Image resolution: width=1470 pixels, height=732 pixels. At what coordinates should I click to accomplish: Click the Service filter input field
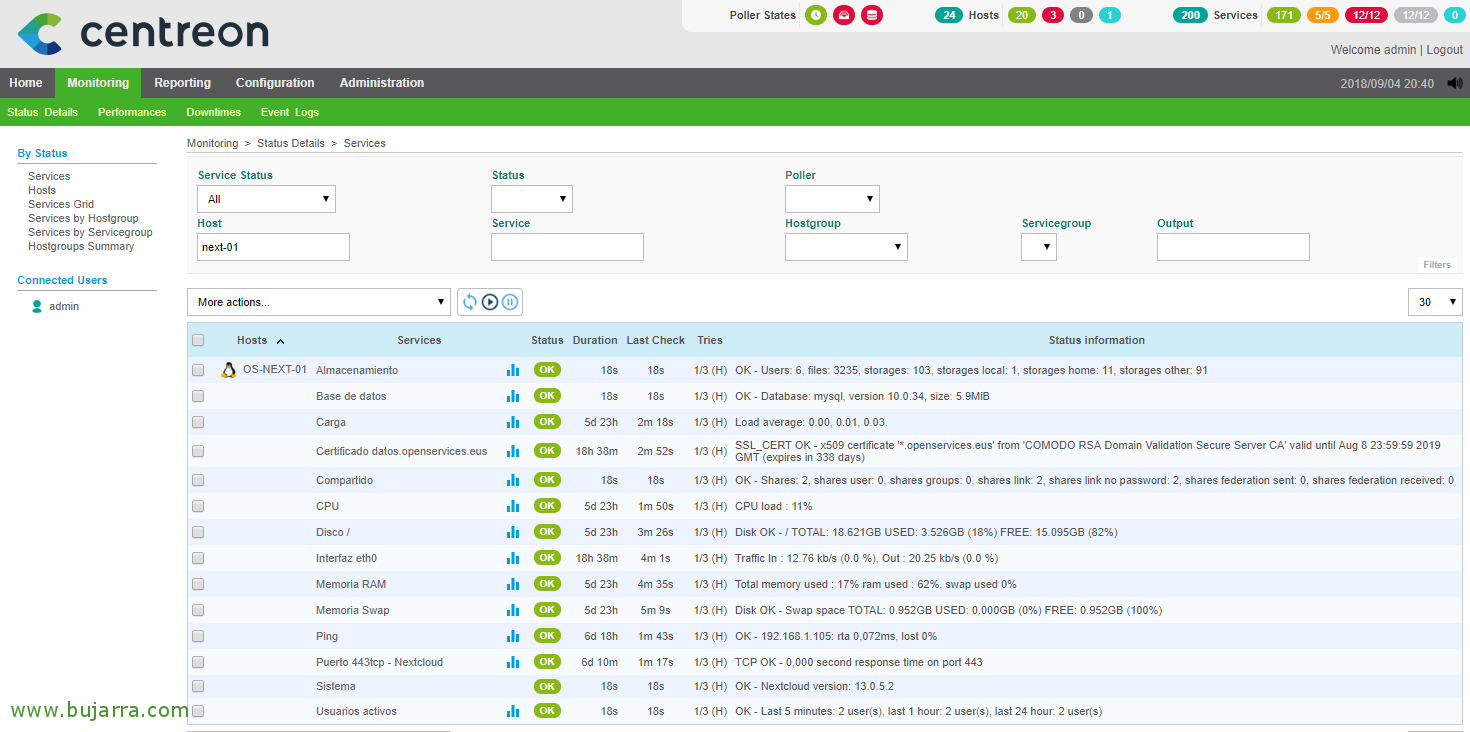point(568,247)
